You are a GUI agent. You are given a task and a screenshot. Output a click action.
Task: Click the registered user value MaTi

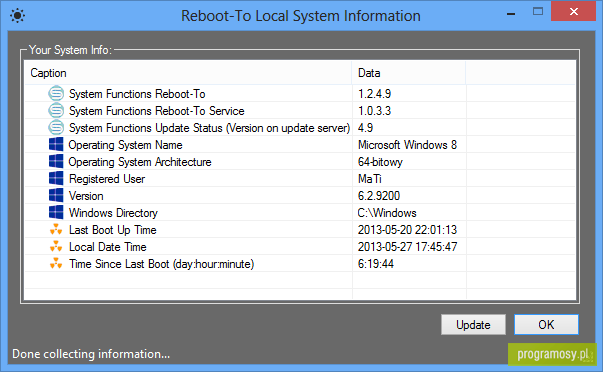[370, 179]
